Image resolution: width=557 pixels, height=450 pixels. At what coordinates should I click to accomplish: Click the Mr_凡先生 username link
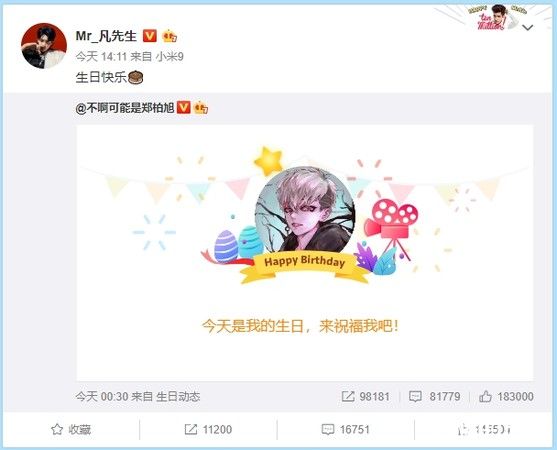pyautogui.click(x=106, y=36)
